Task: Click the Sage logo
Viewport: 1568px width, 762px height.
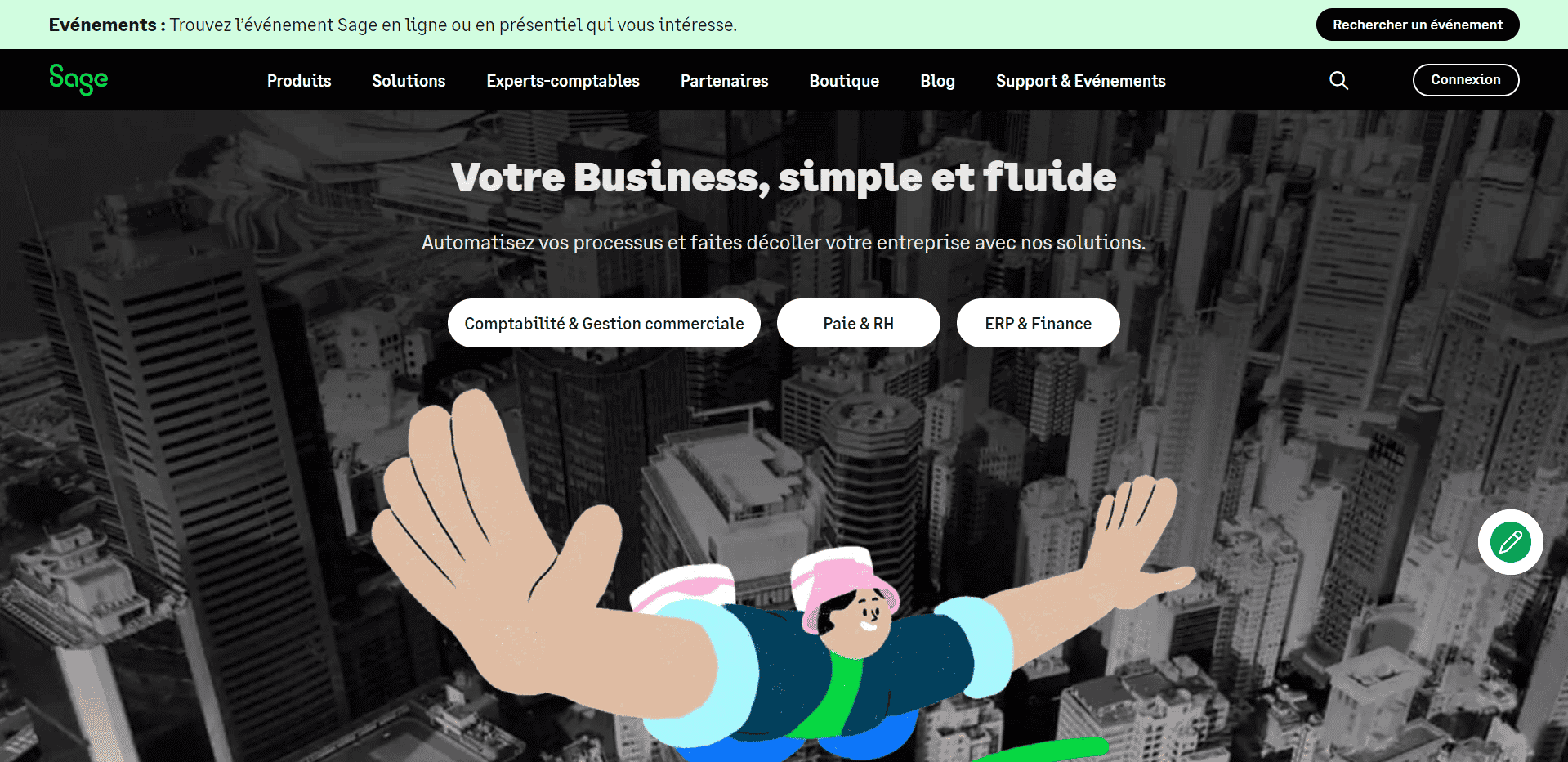Action: pyautogui.click(x=78, y=79)
